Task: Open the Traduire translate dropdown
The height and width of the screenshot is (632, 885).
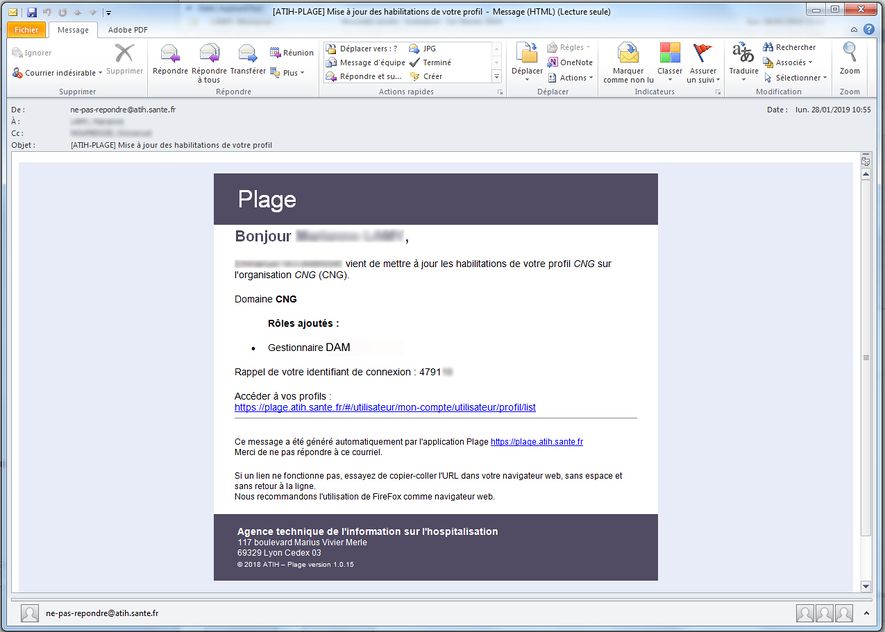Action: [743, 63]
